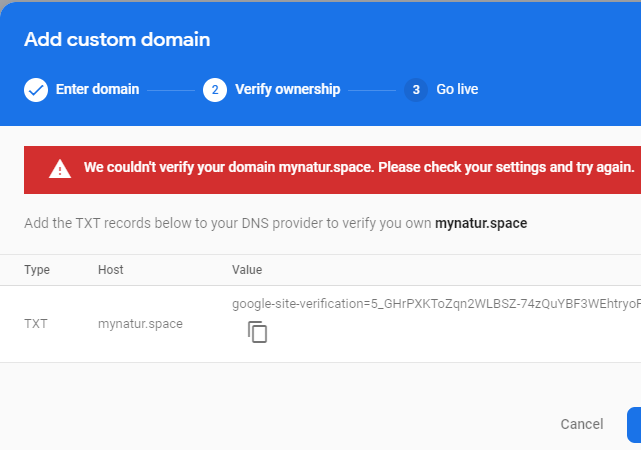Viewport: 641px width, 450px height.
Task: Click the Host column header
Action: coord(111,270)
